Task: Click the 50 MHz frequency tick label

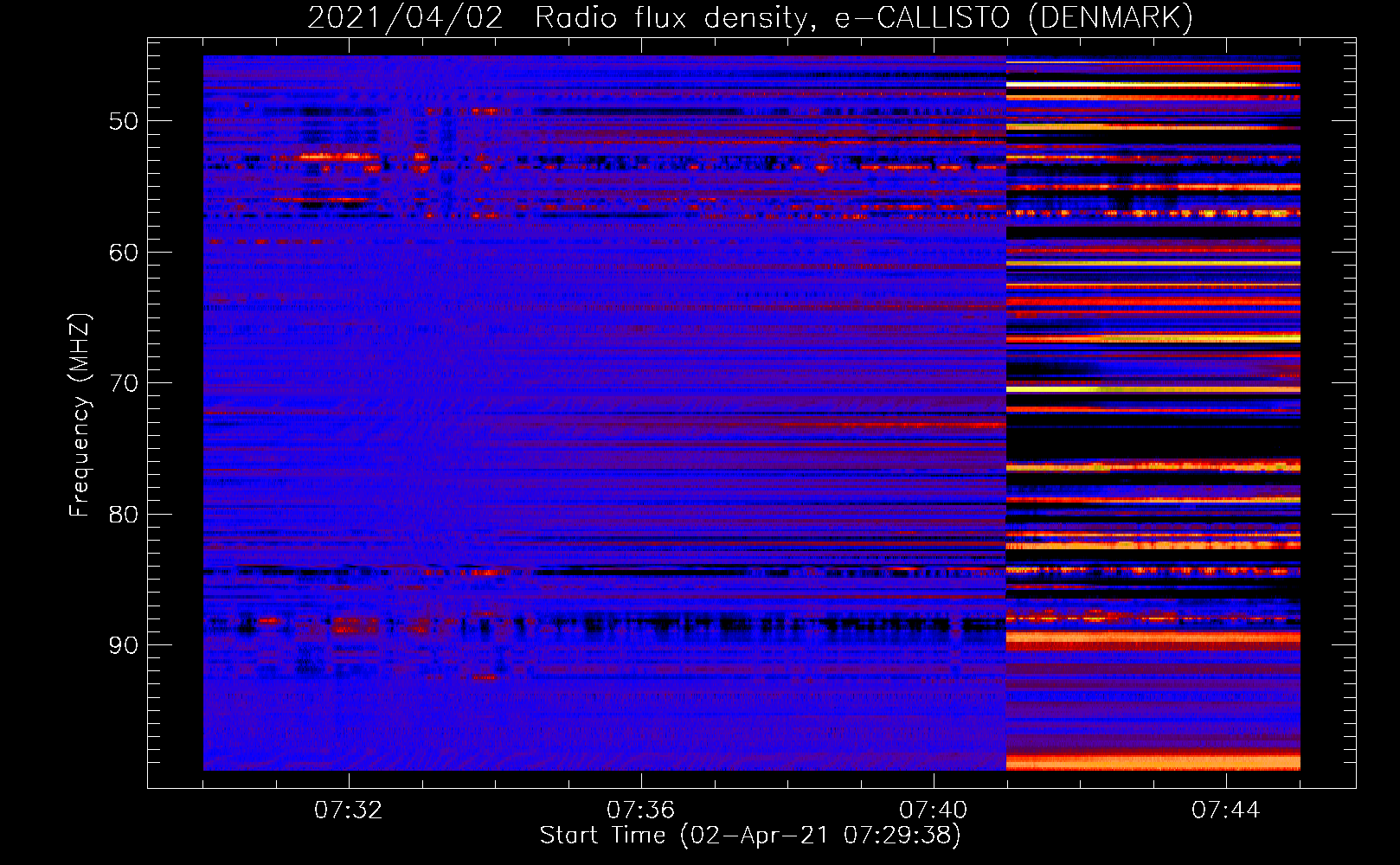Action: coord(124,121)
